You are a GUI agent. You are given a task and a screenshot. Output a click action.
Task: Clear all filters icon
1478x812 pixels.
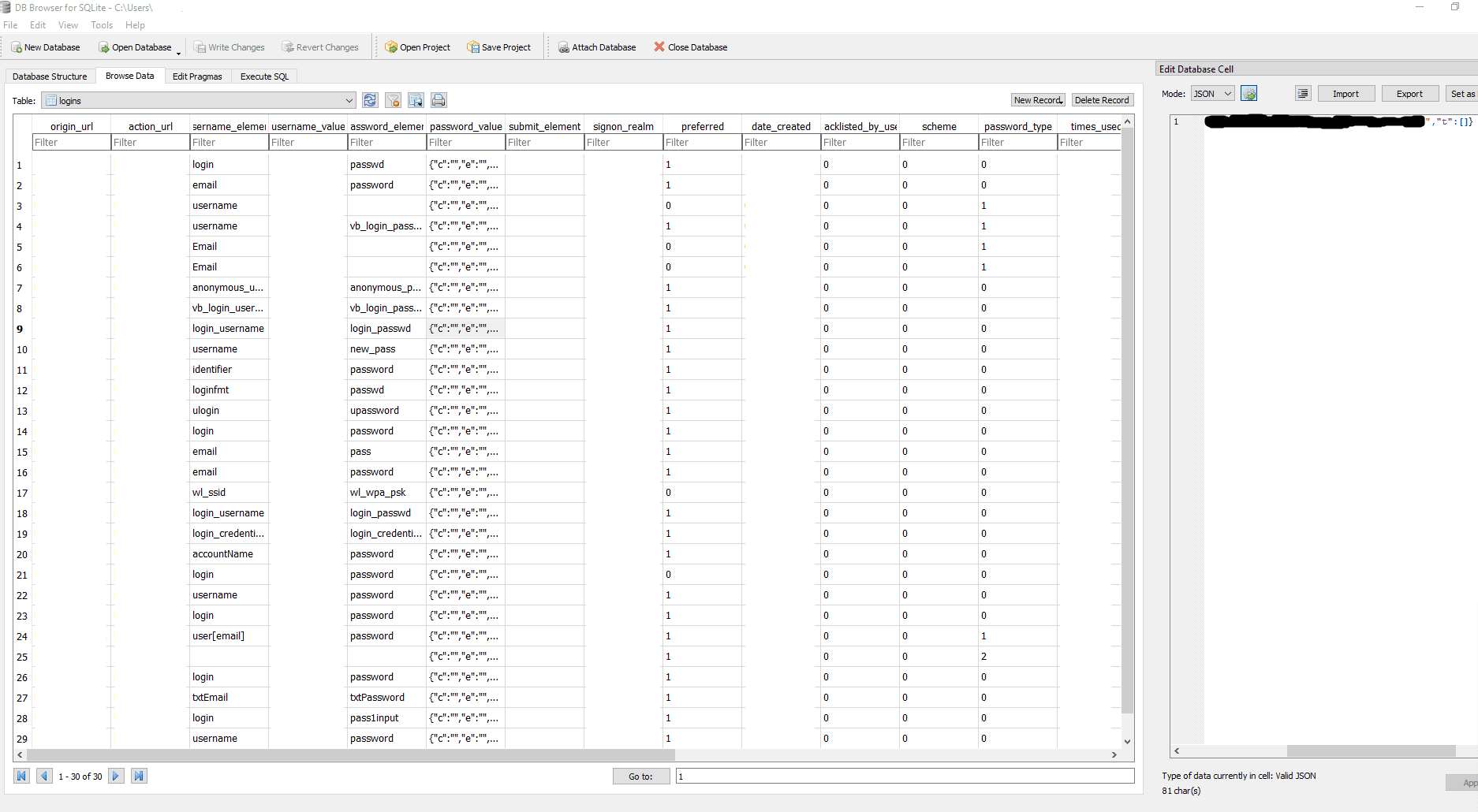click(393, 100)
